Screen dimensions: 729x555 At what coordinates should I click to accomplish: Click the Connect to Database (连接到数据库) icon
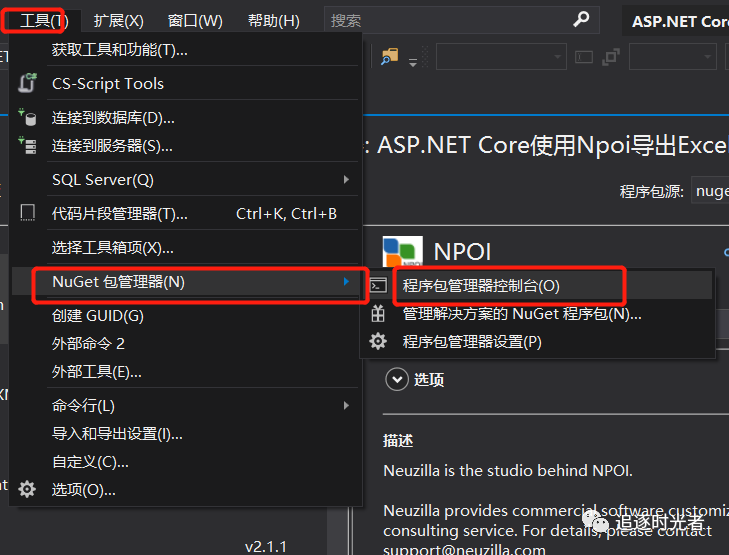tap(28, 118)
